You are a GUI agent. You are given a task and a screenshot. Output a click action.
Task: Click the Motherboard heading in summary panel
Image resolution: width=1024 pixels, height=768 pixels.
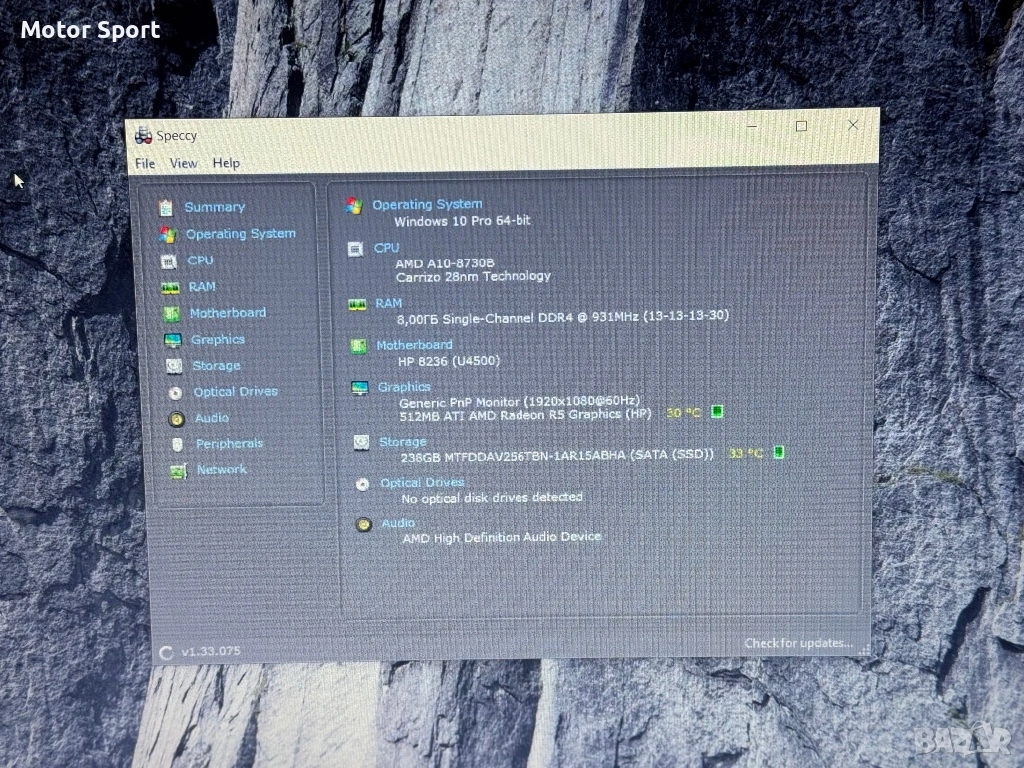point(414,345)
